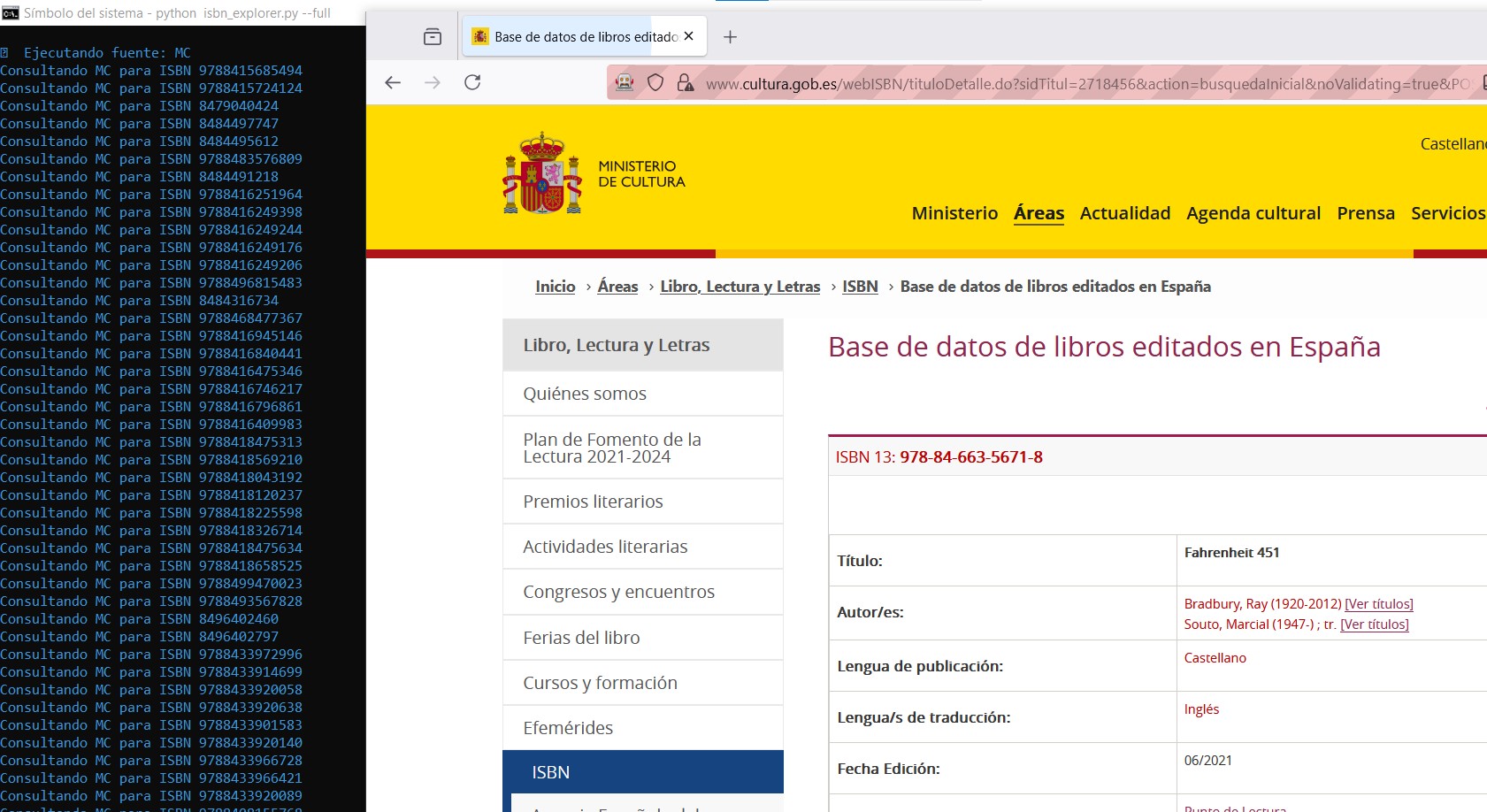This screenshot has width=1487, height=812.
Task: Select the Base de datos browser tab
Action: coord(585,36)
